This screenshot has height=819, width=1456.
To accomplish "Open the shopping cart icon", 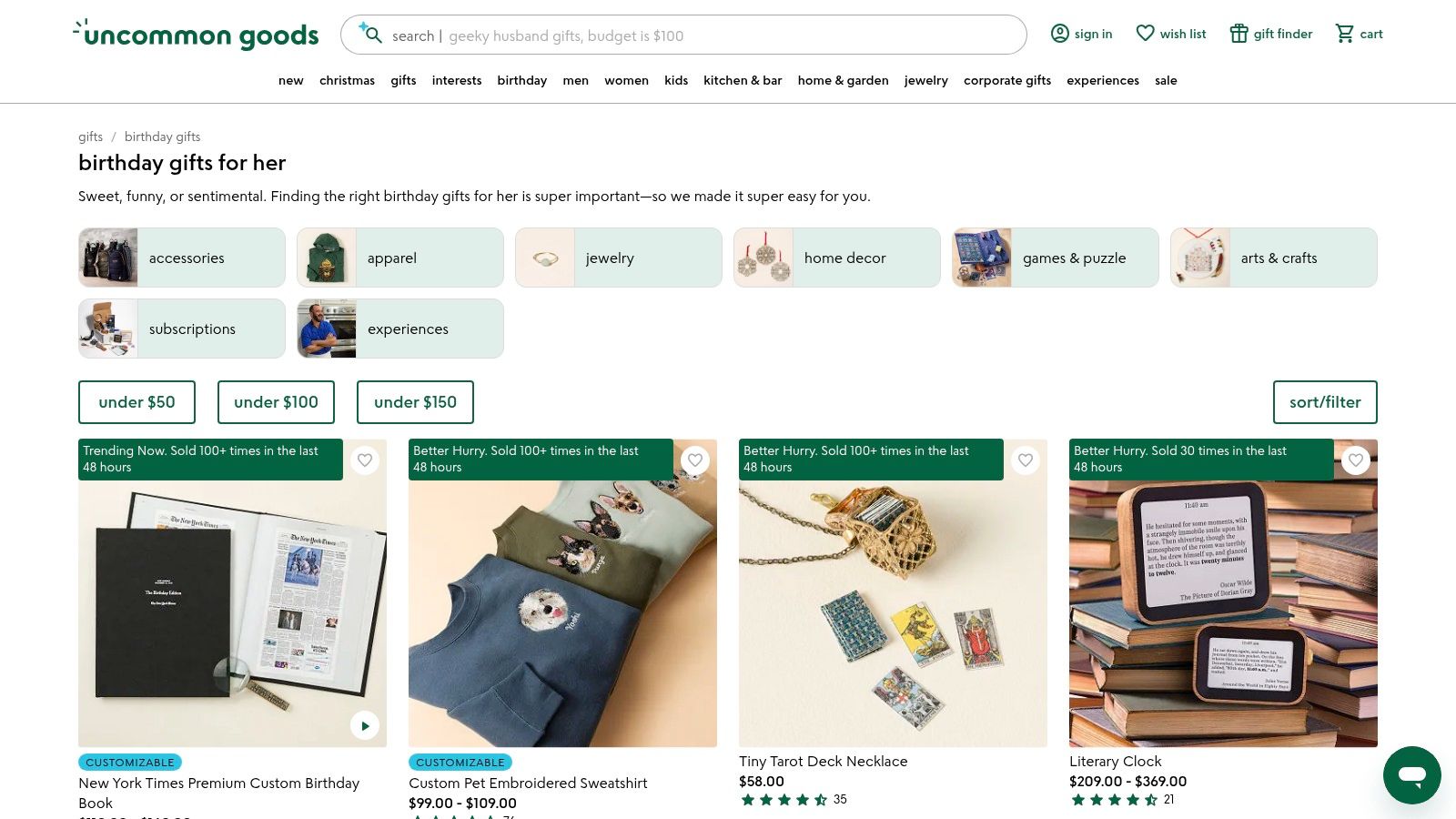I will 1345,33.
